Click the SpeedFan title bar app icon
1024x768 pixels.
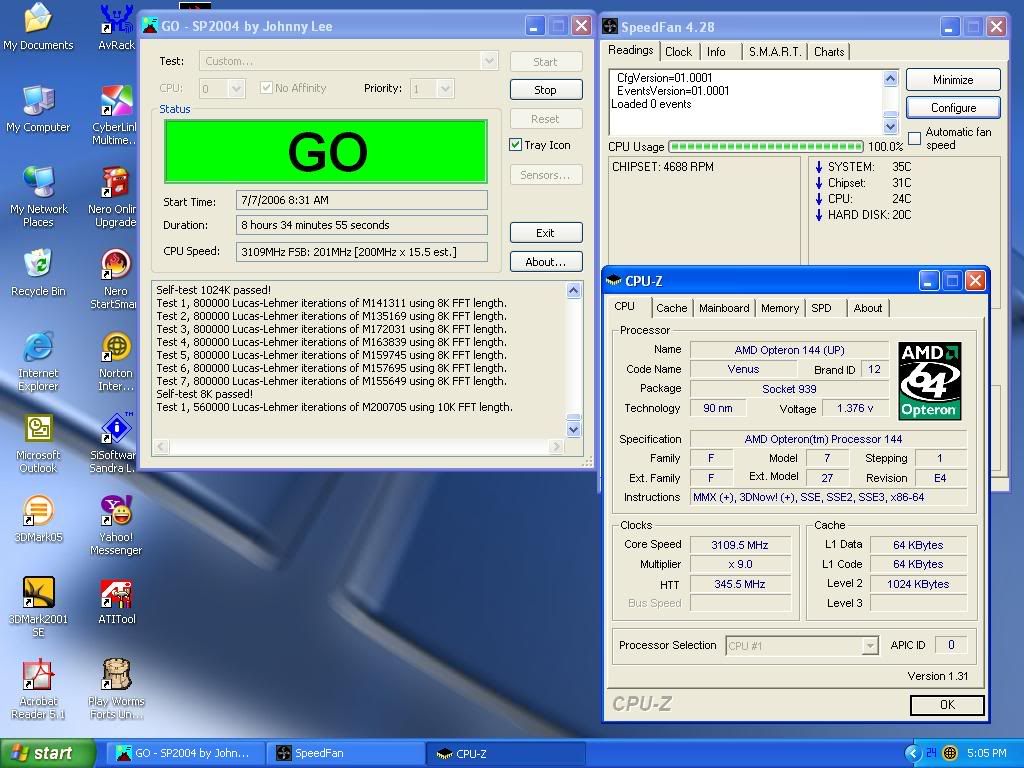pyautogui.click(x=609, y=26)
